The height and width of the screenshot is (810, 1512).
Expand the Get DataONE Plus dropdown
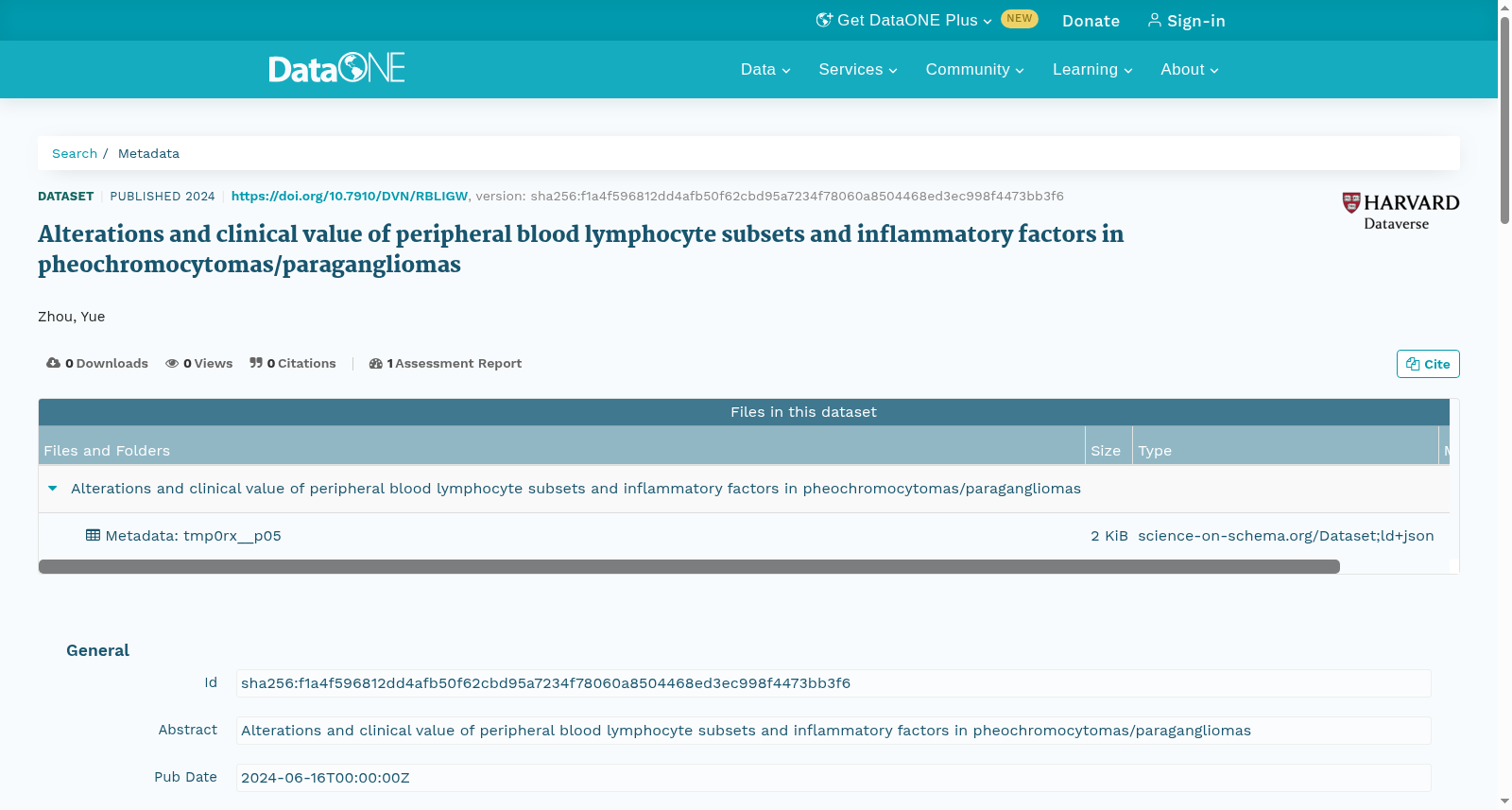click(x=904, y=20)
